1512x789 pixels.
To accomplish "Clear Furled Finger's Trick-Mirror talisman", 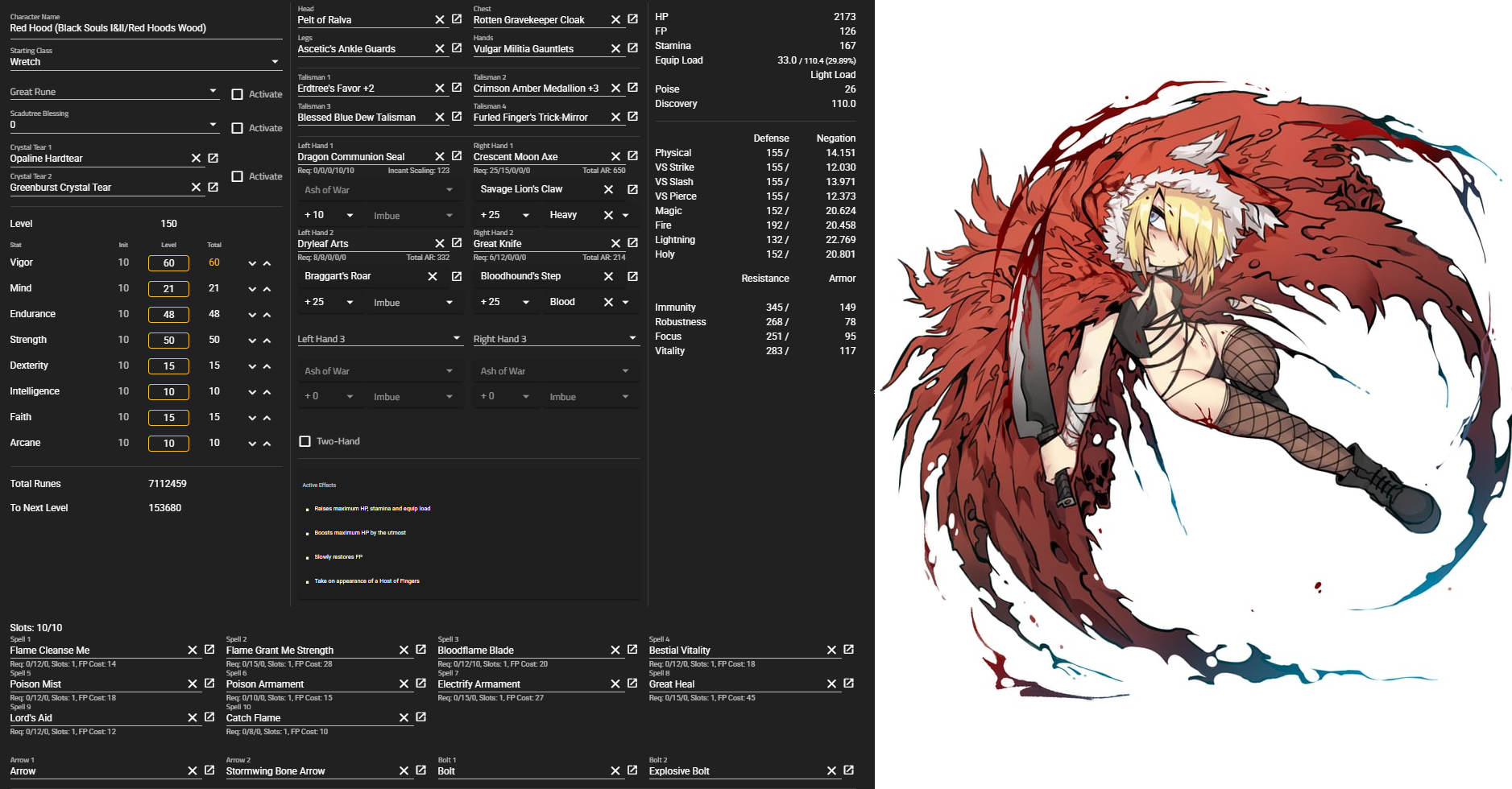I will [x=615, y=117].
